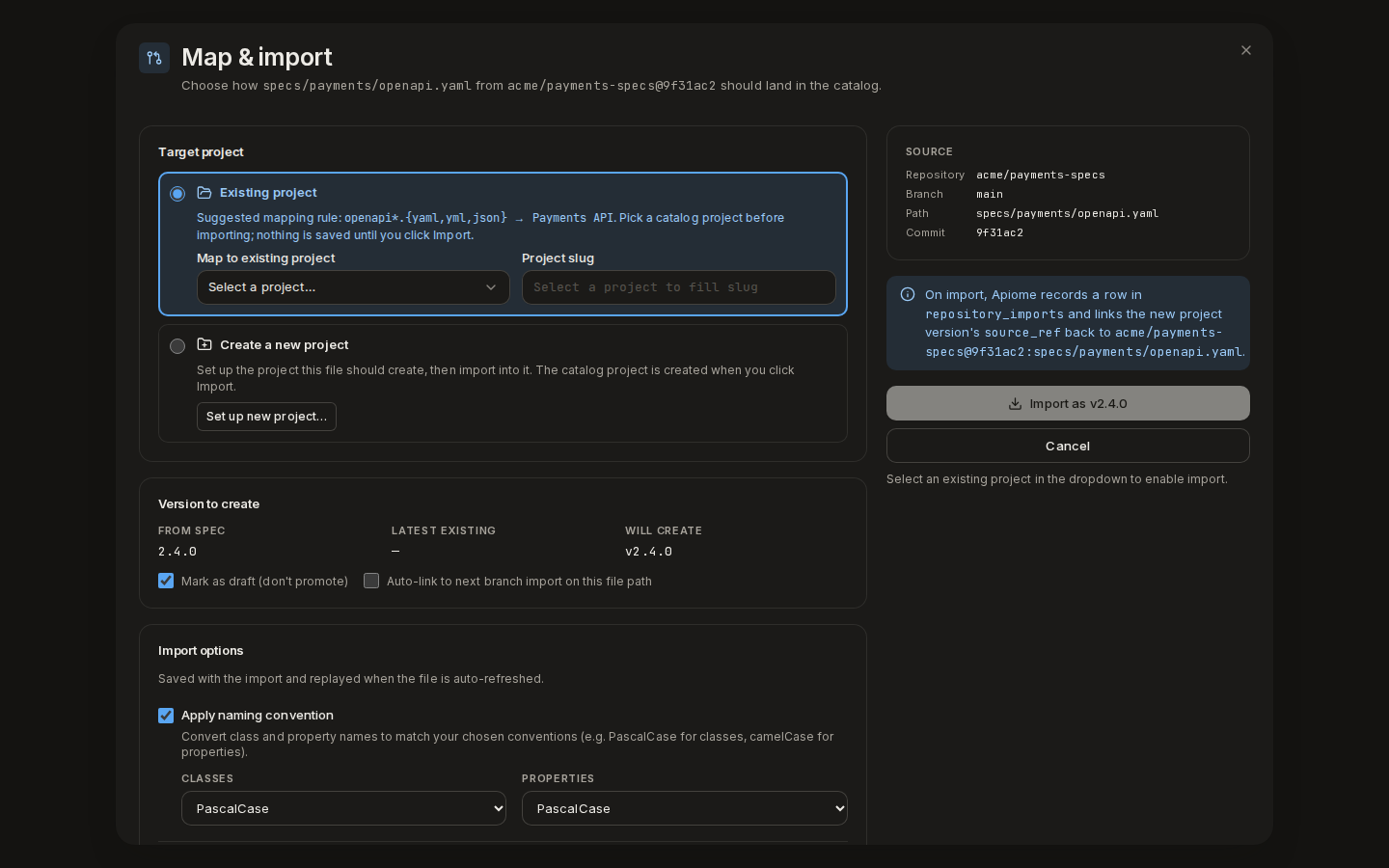Click the Suggested mapping rule text
Screen dimensions: 1389x868
490,226
